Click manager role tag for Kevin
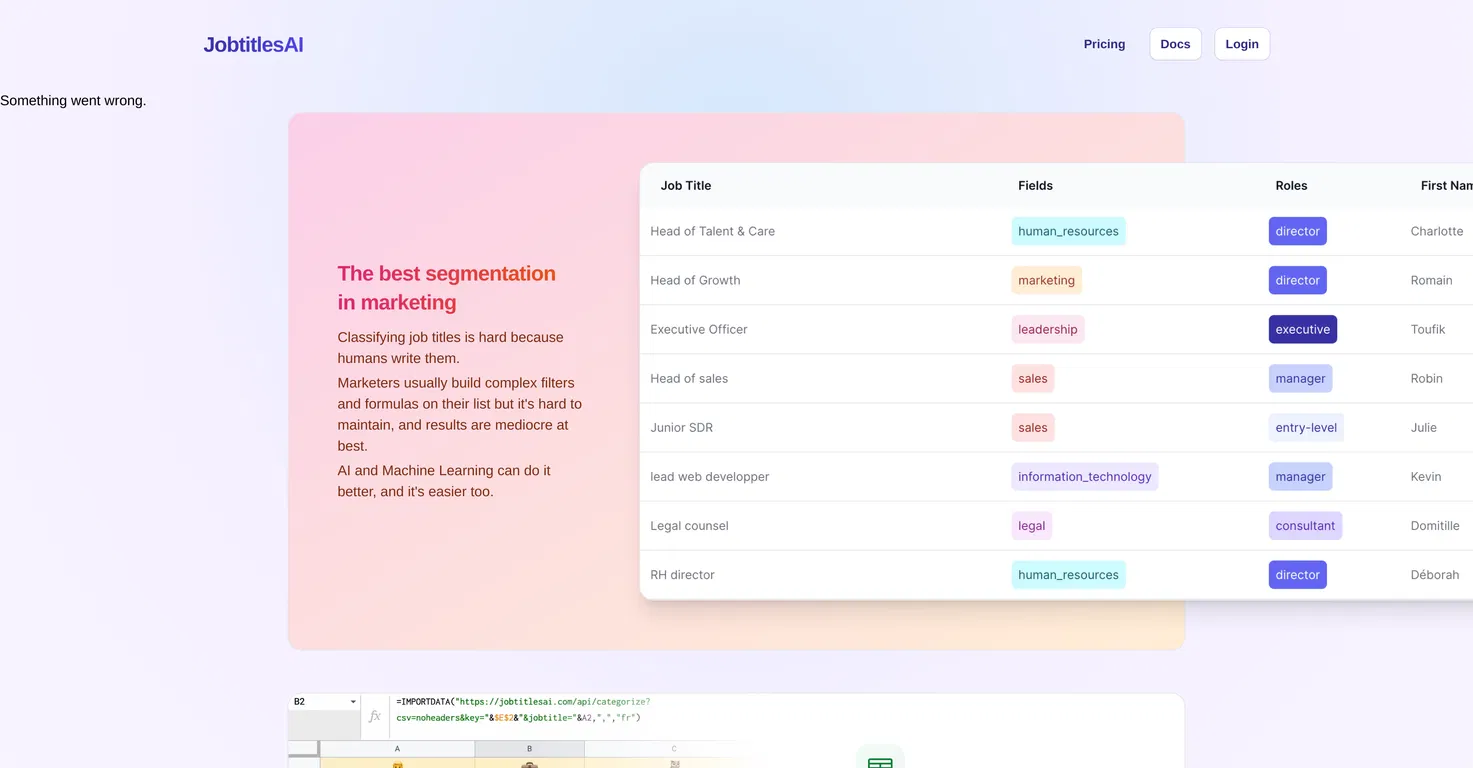Screen dimensions: 1473x768 click(x=1300, y=476)
